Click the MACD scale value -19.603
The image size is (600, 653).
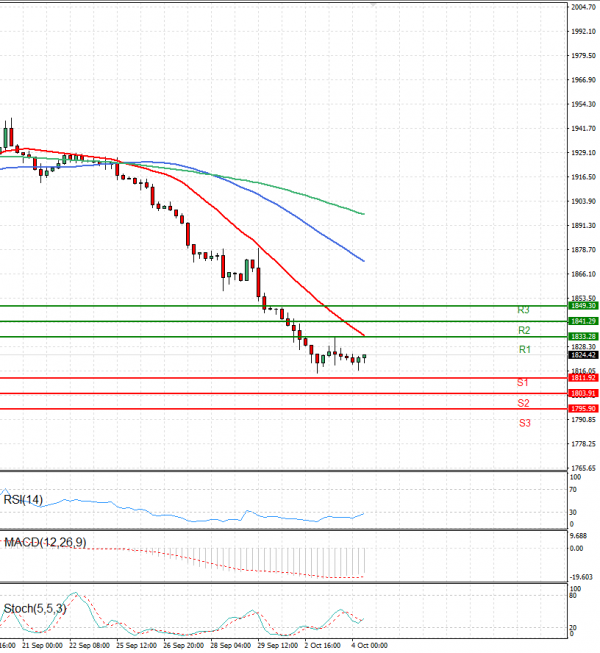click(x=582, y=577)
